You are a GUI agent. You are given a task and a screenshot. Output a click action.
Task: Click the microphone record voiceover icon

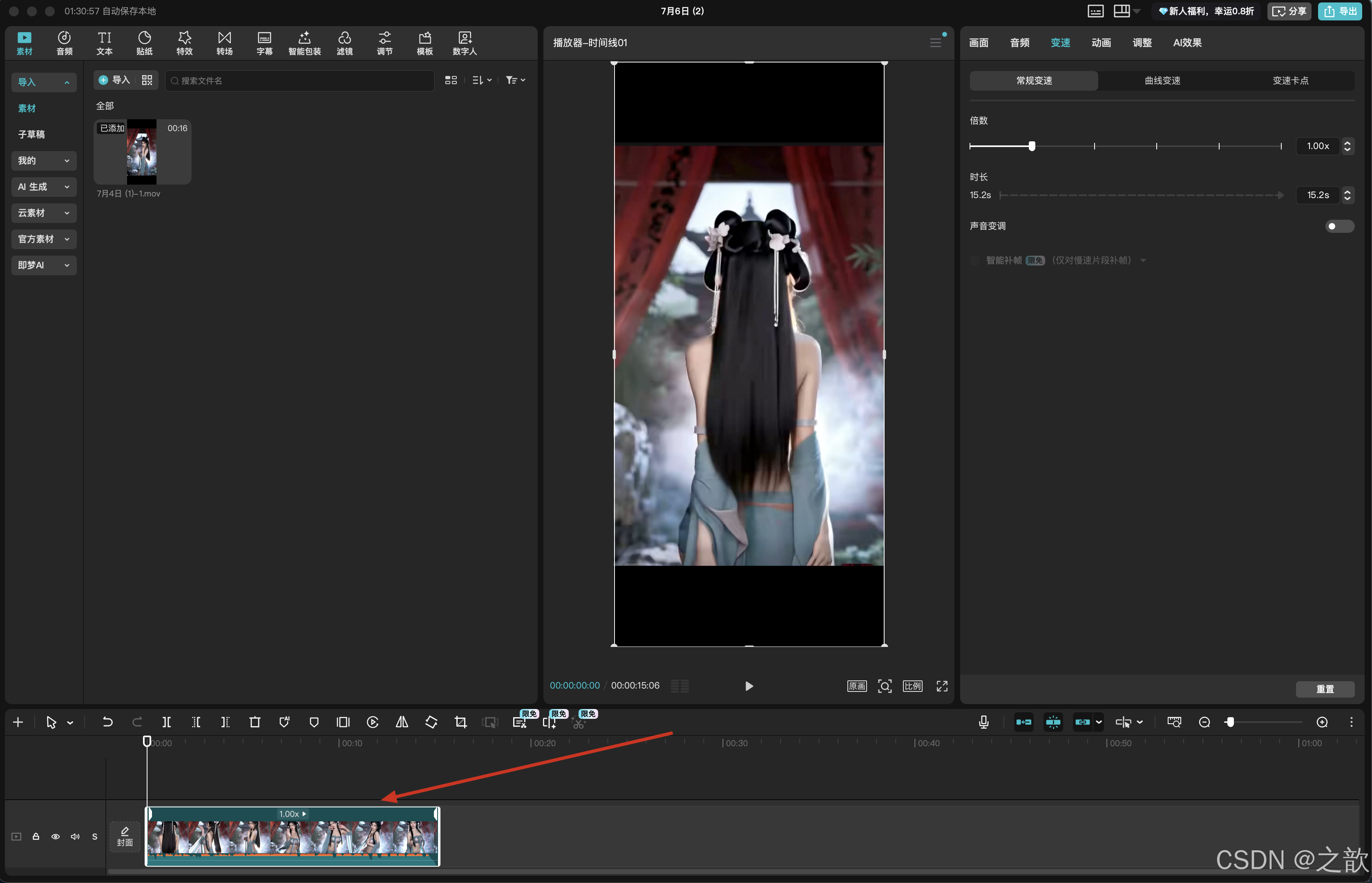click(x=983, y=722)
